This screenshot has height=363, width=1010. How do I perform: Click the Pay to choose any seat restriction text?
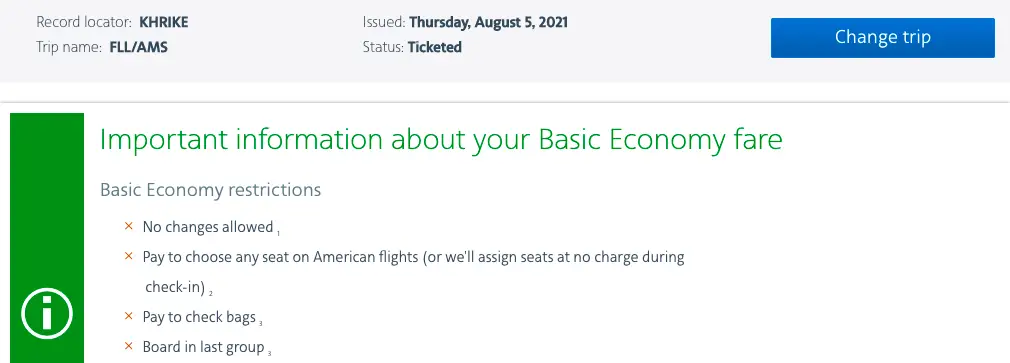(413, 272)
